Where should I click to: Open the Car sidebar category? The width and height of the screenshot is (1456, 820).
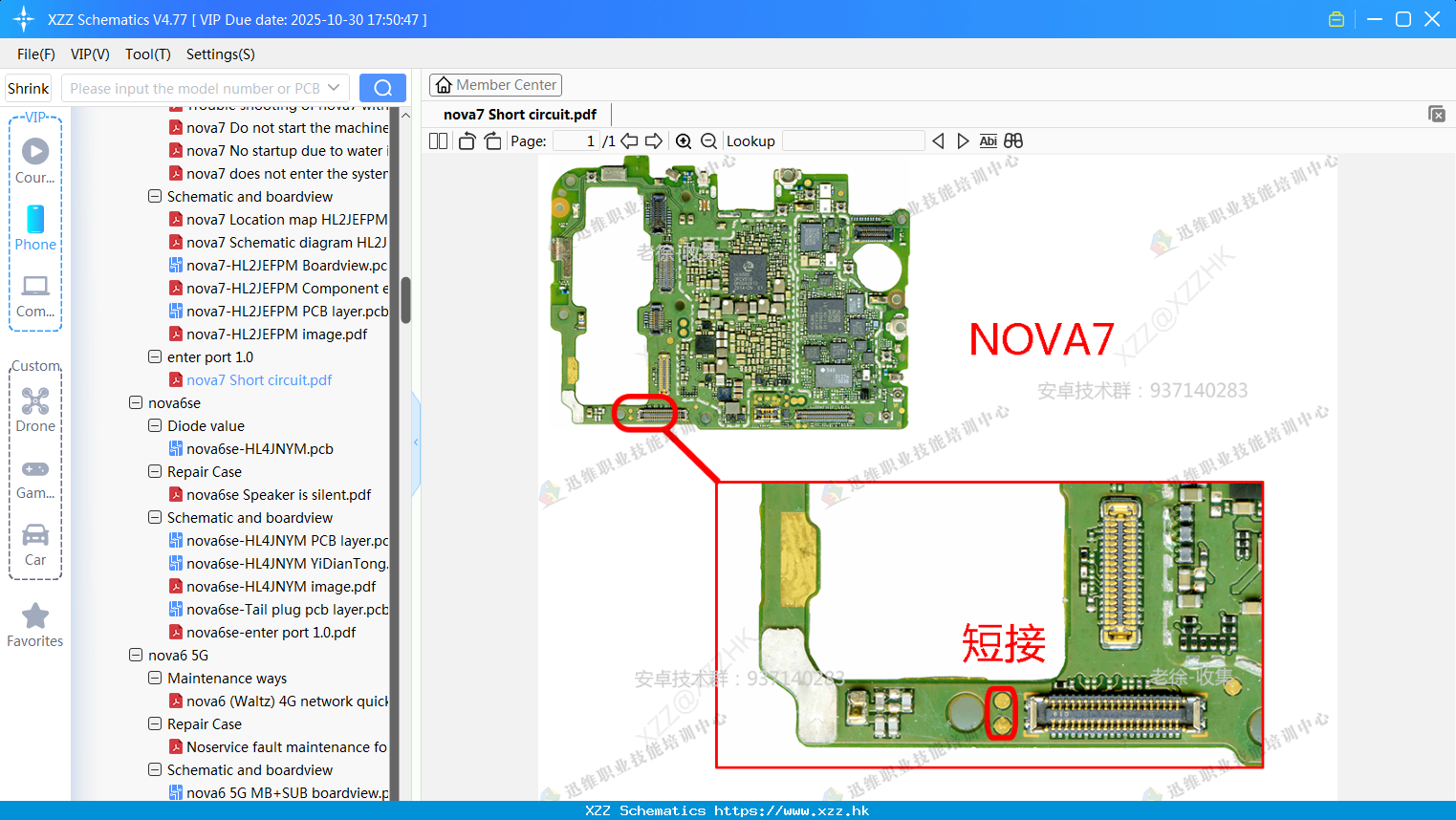click(x=35, y=545)
